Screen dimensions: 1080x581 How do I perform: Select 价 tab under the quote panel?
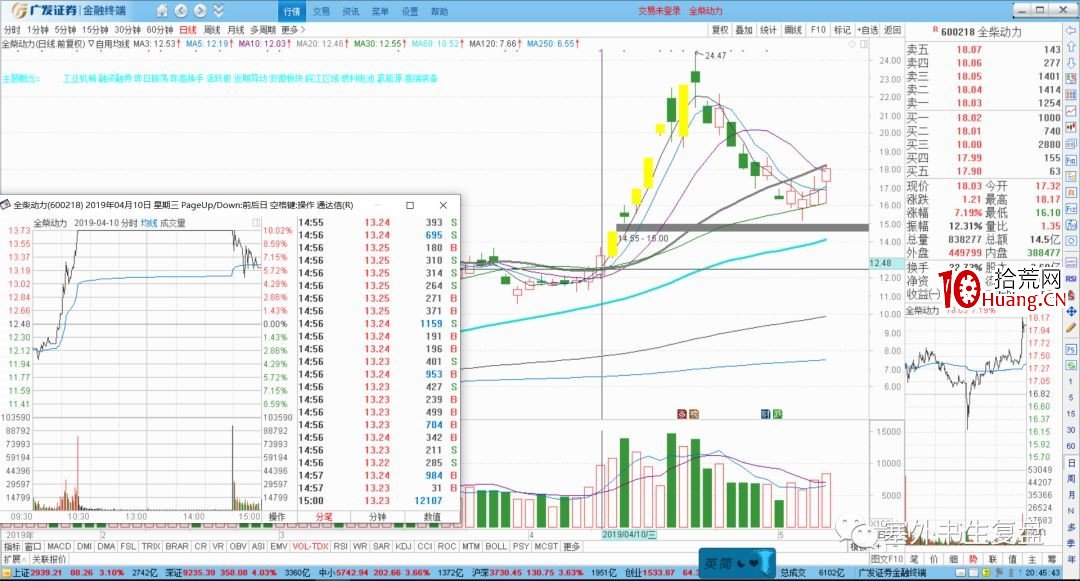click(934, 559)
